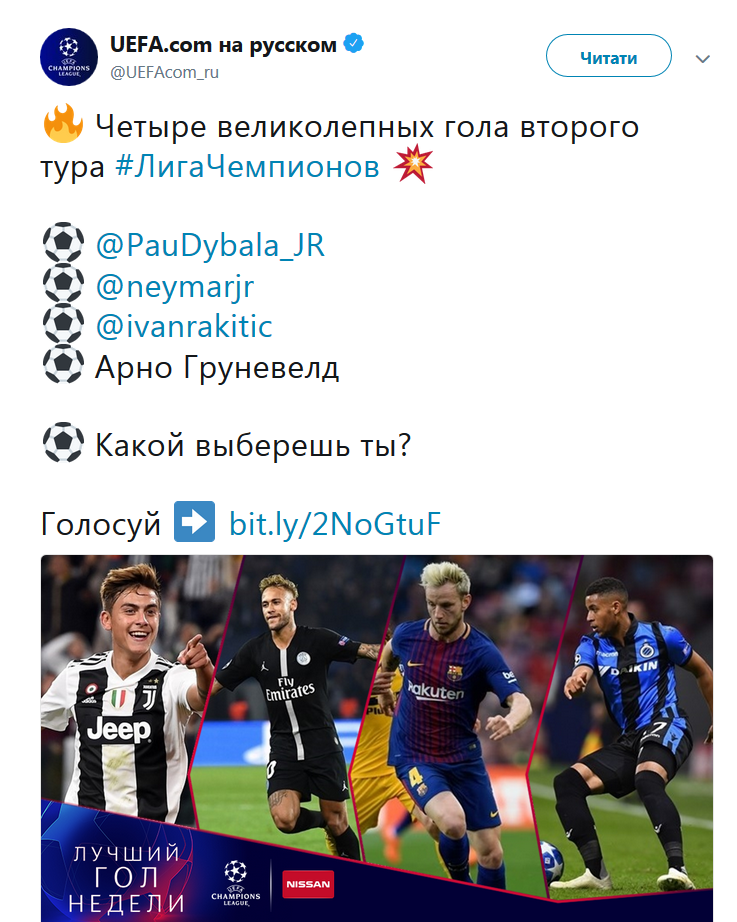Open the @PauDybala_JR mention
737x922 pixels.
210,245
